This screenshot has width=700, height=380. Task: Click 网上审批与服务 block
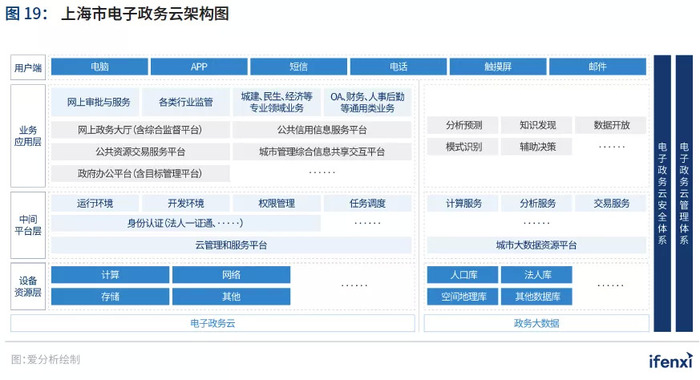(x=95, y=102)
